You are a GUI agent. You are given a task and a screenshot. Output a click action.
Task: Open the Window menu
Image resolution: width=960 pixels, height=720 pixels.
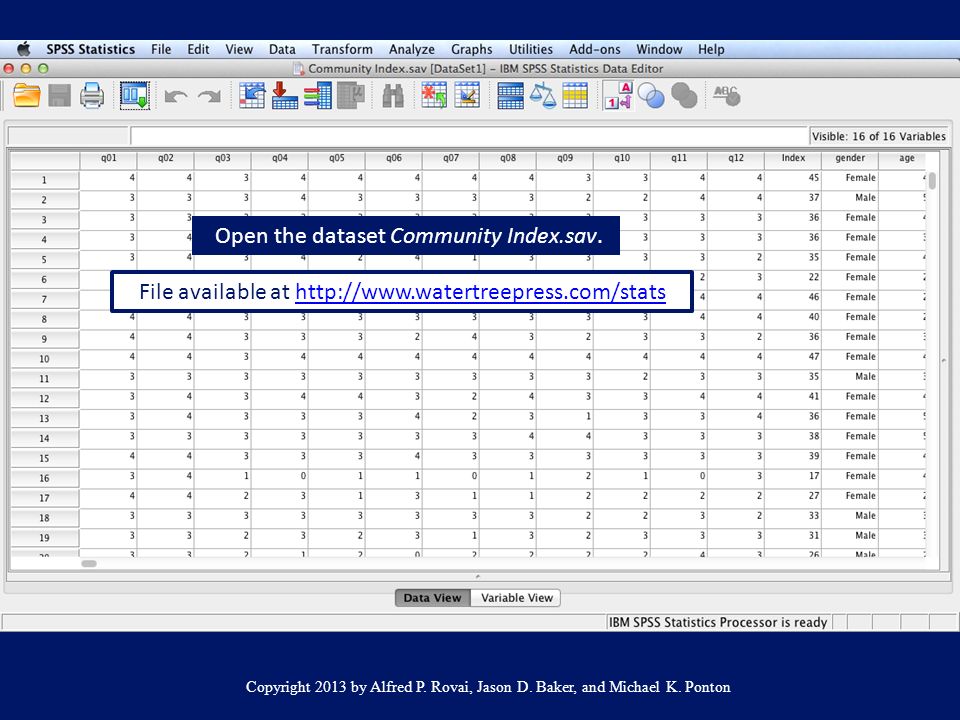click(x=659, y=49)
